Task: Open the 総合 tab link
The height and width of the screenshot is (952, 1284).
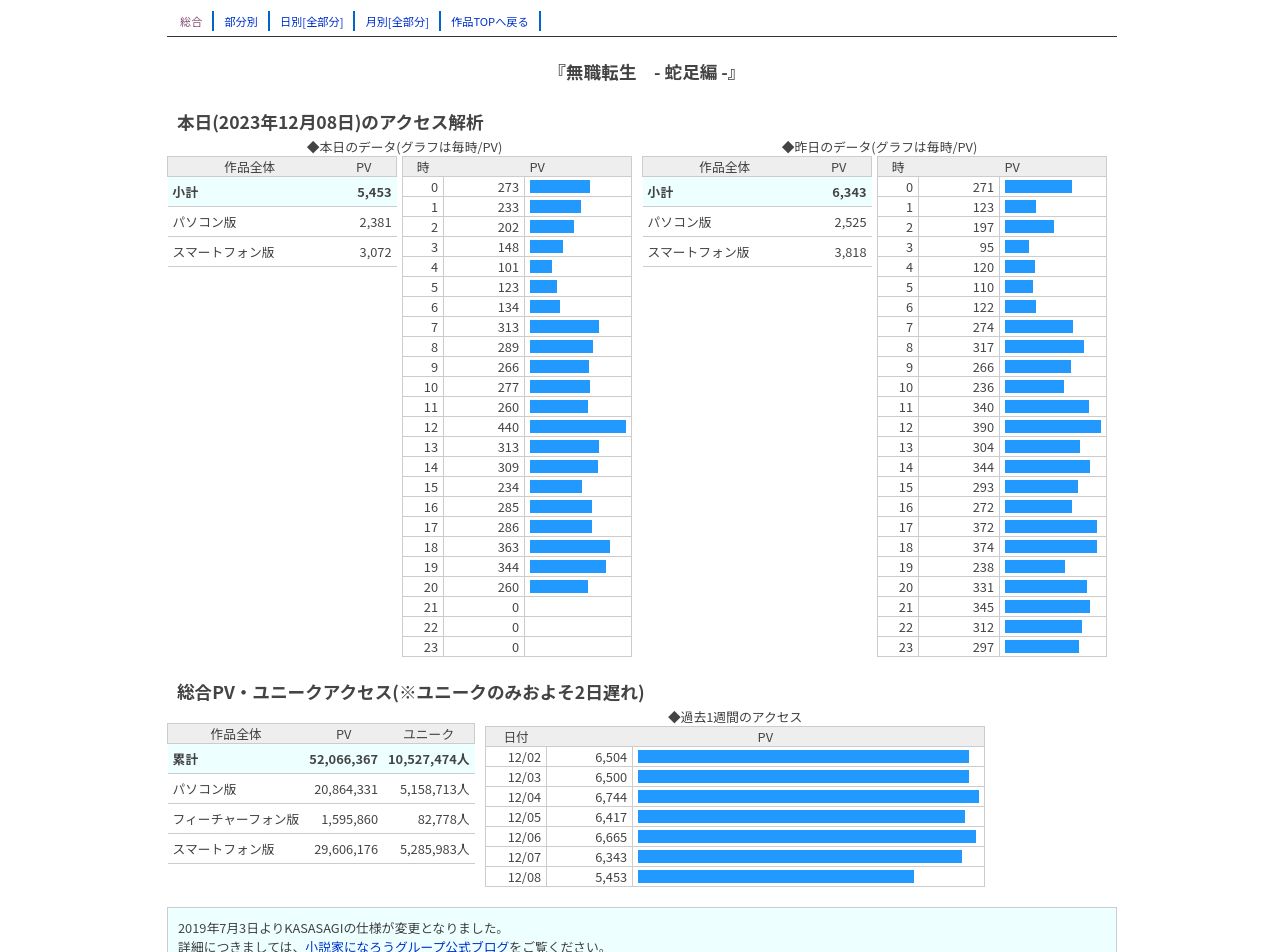Action: click(191, 21)
